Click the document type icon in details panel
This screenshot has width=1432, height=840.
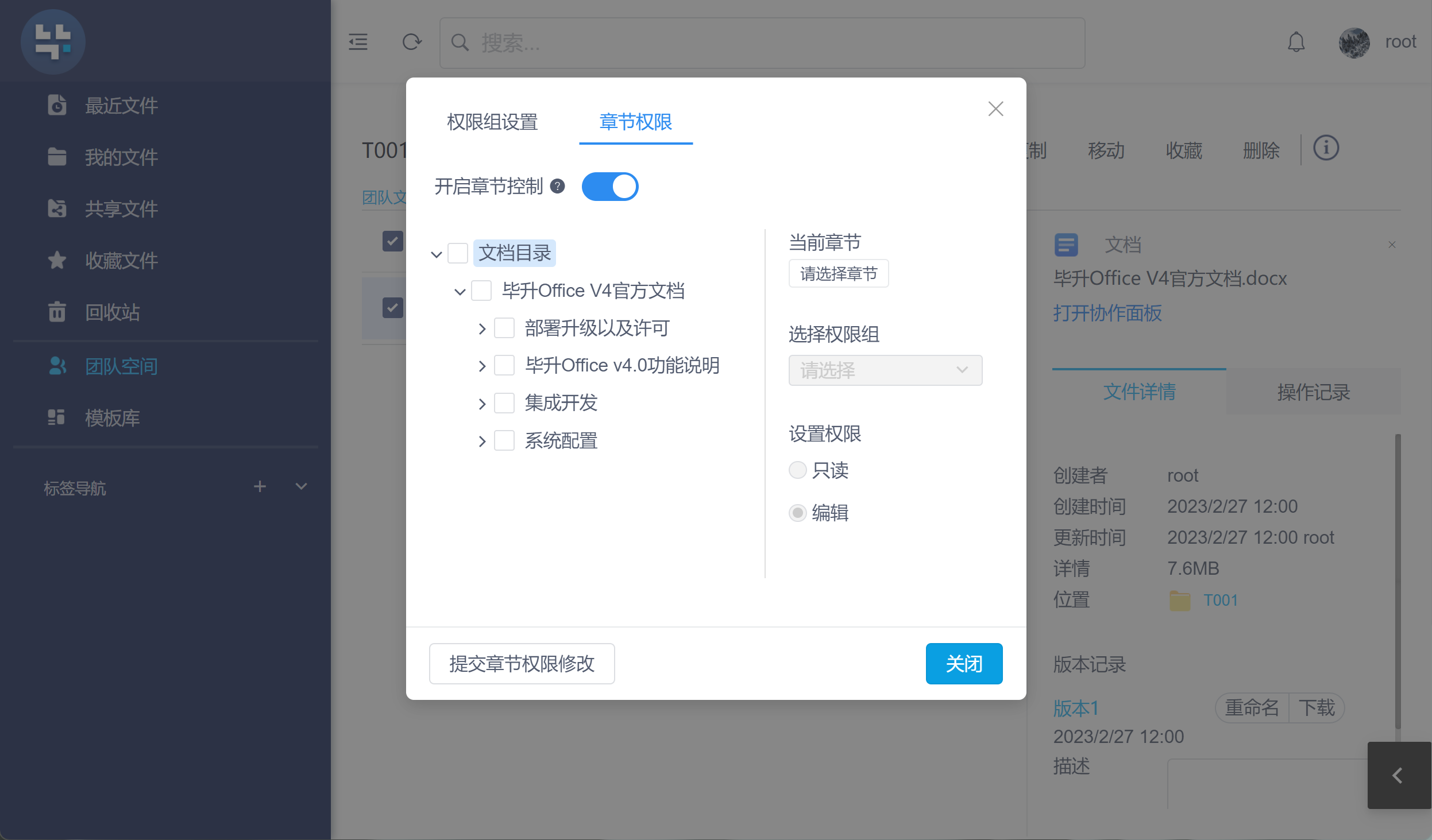coord(1066,245)
